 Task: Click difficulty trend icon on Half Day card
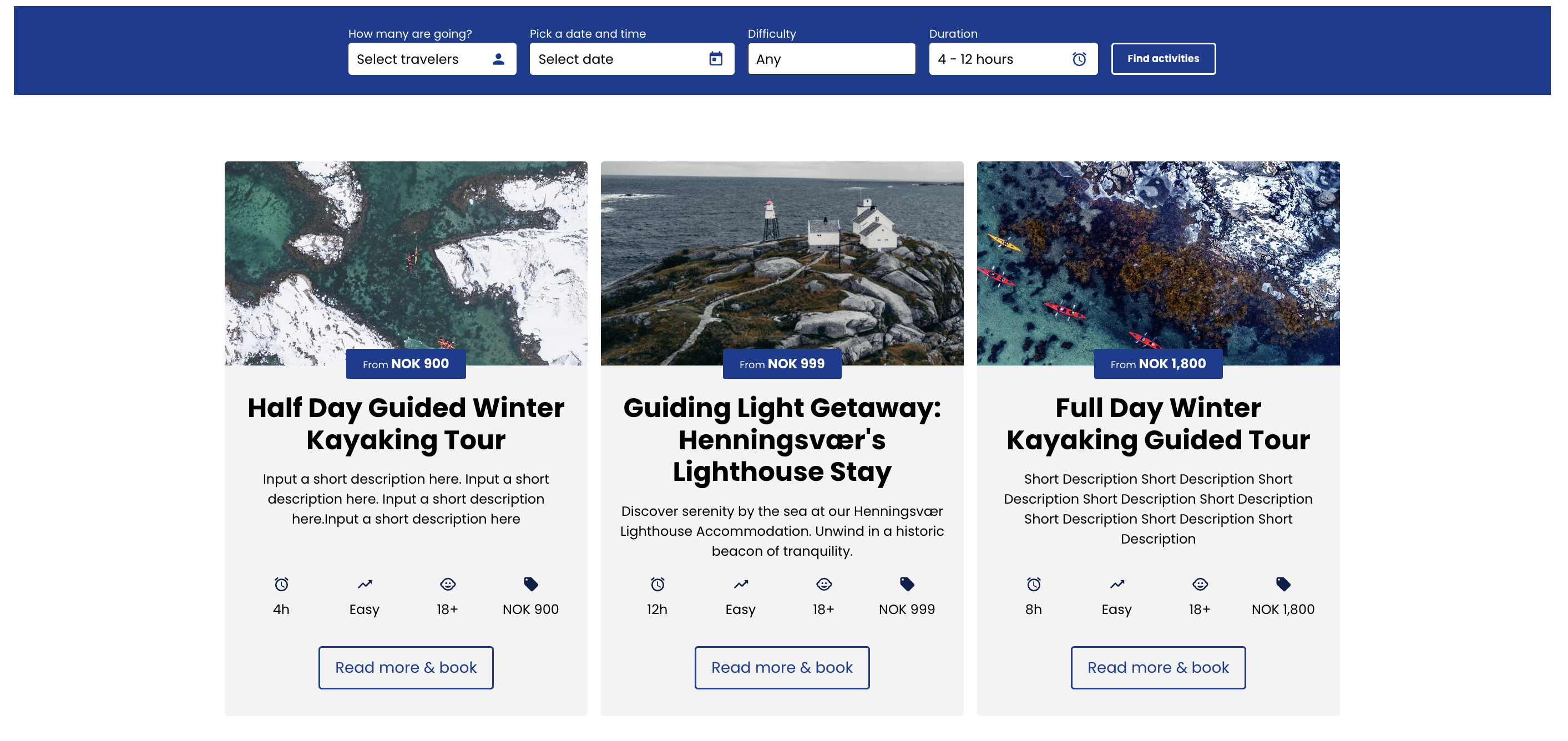tap(365, 584)
